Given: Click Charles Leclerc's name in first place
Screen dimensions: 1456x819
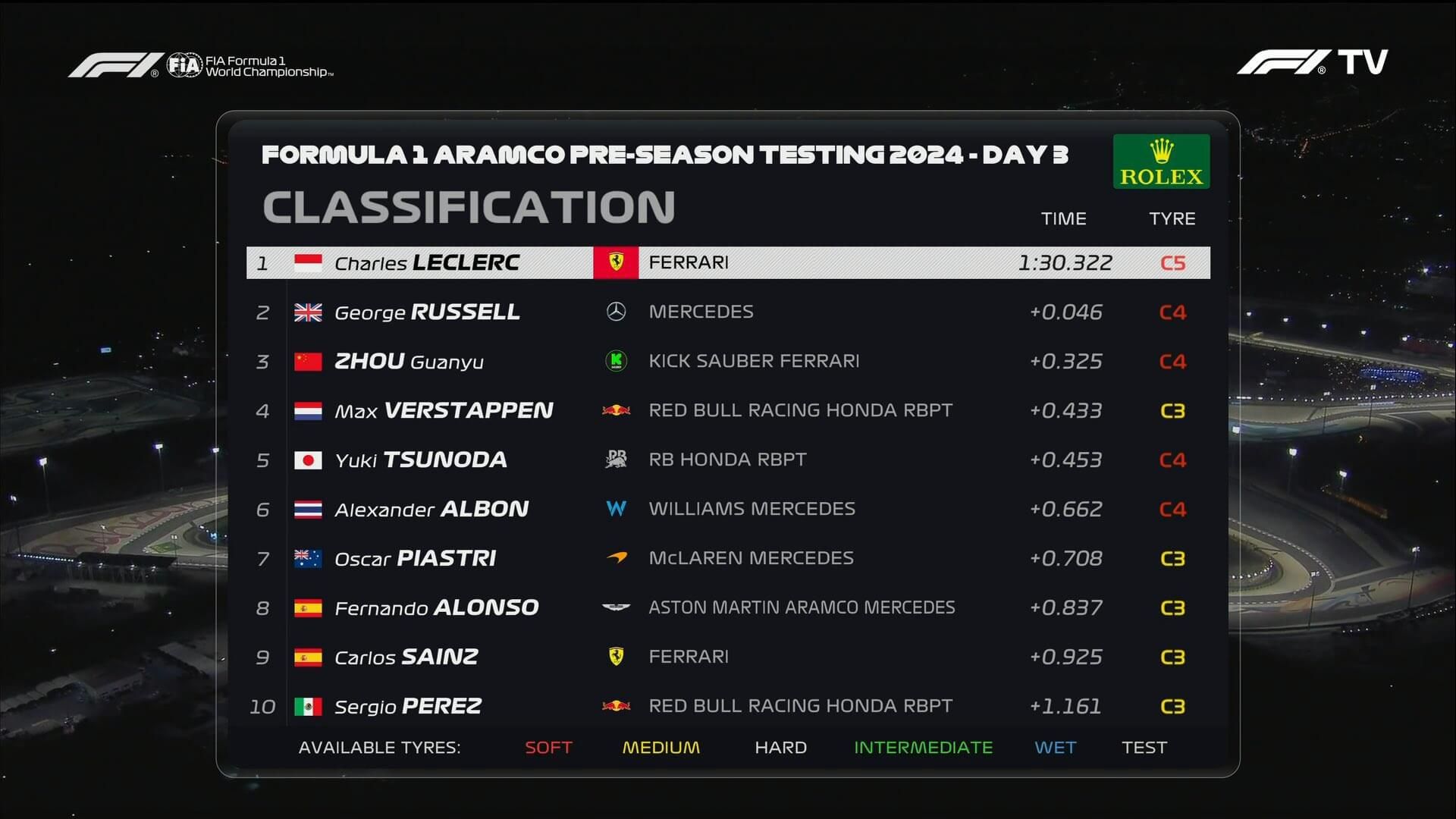Looking at the screenshot, I should tap(427, 263).
